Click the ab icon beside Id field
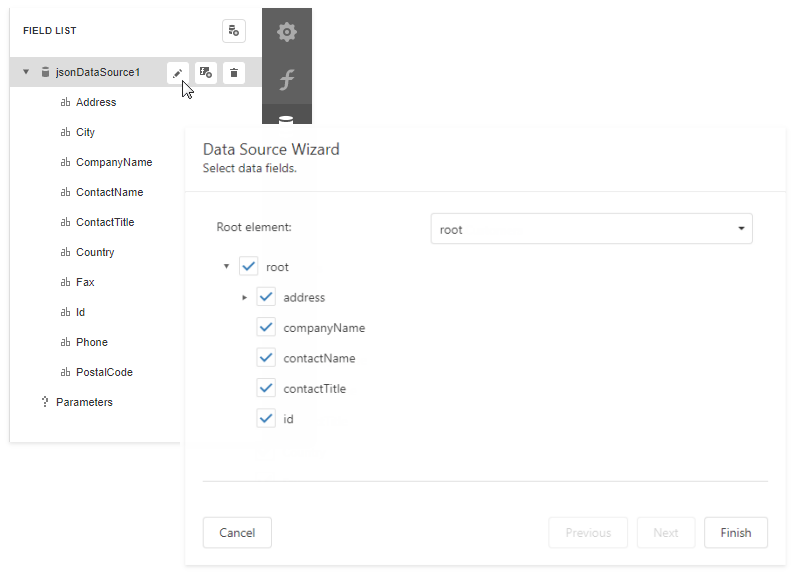The height and width of the screenshot is (573, 795). [65, 312]
